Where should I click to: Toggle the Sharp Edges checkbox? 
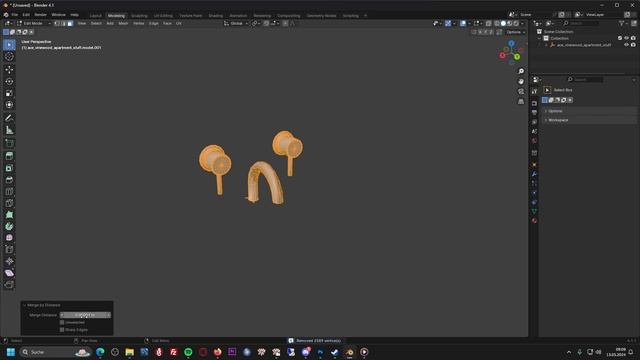[62, 330]
